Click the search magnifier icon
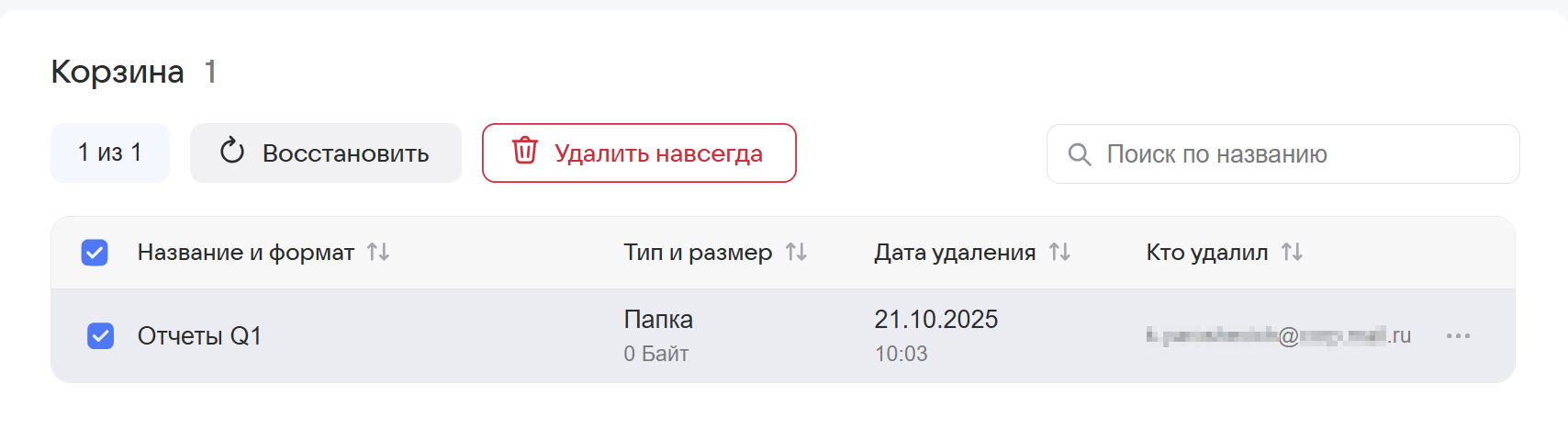The width and height of the screenshot is (1568, 441). coord(1080,154)
